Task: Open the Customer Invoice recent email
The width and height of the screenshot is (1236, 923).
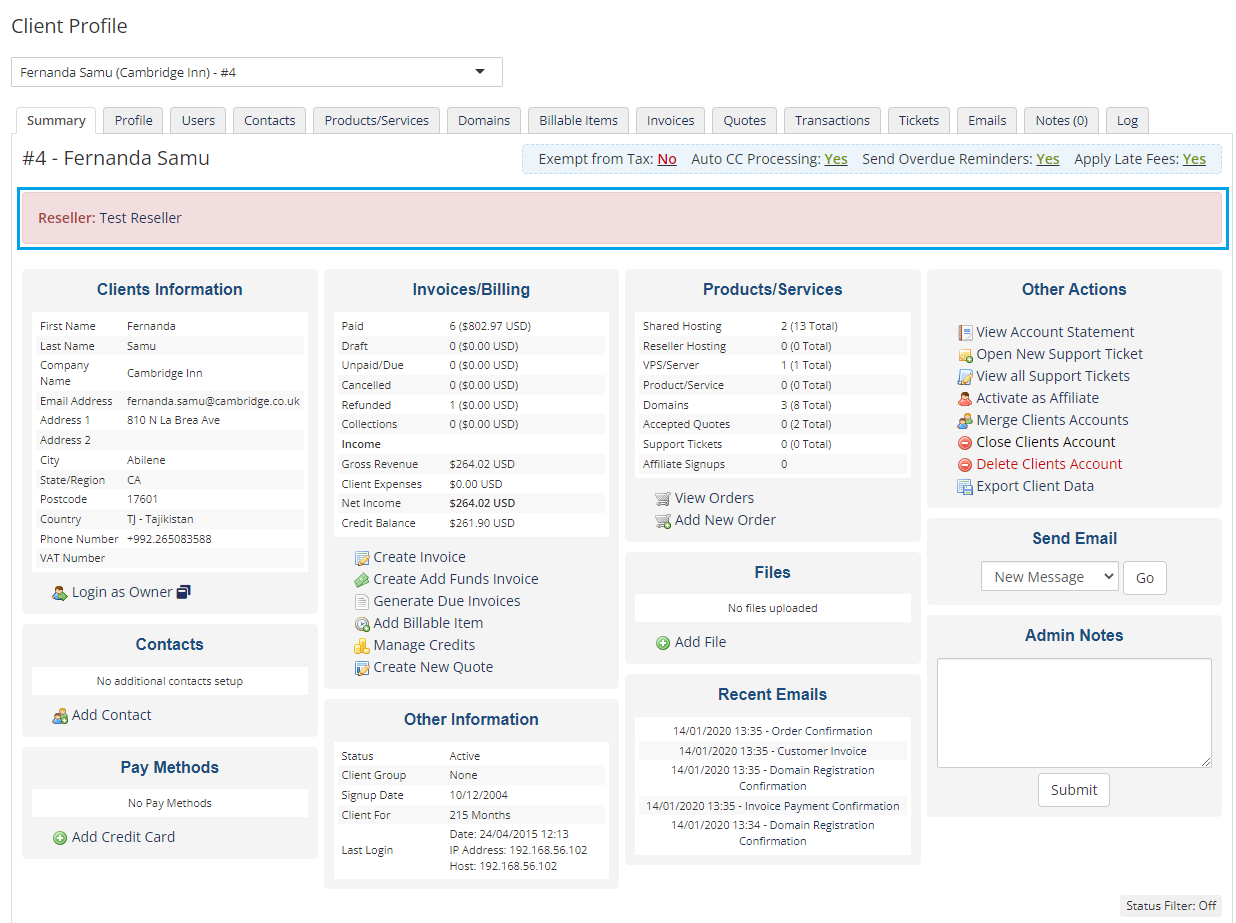Action: pyautogui.click(x=773, y=751)
